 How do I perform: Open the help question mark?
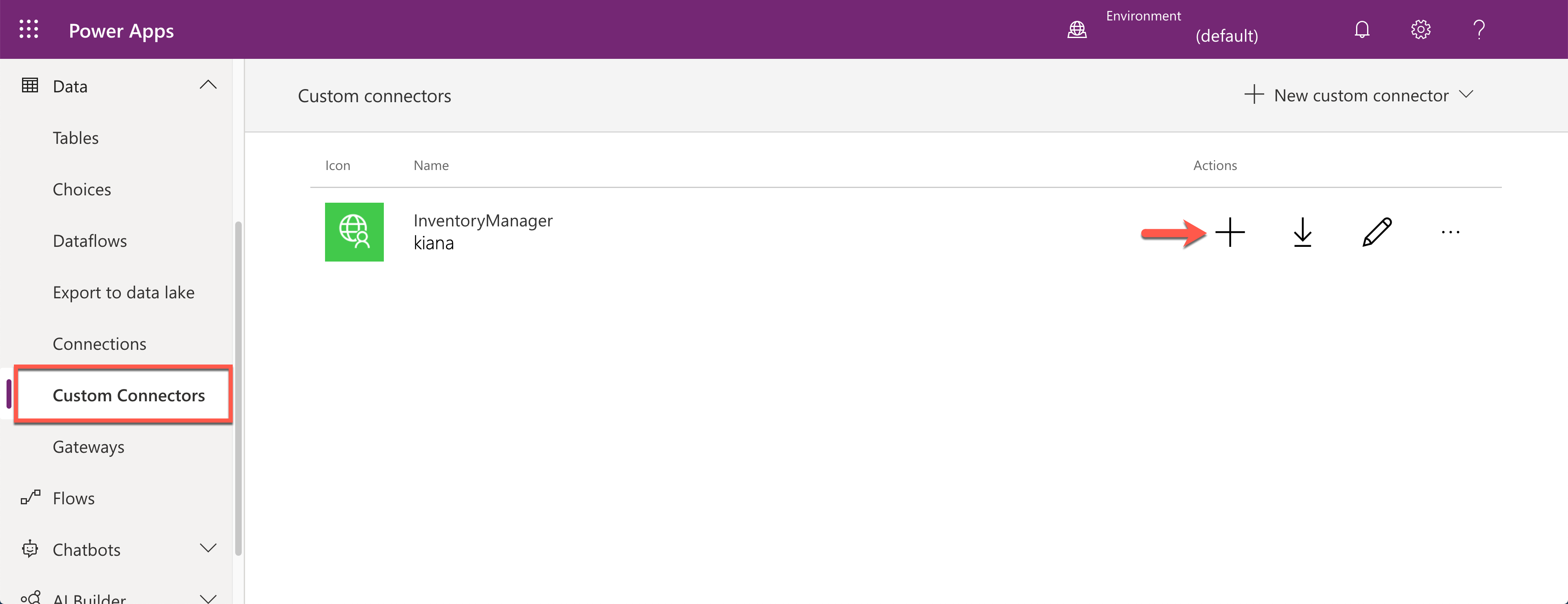coord(1479,29)
